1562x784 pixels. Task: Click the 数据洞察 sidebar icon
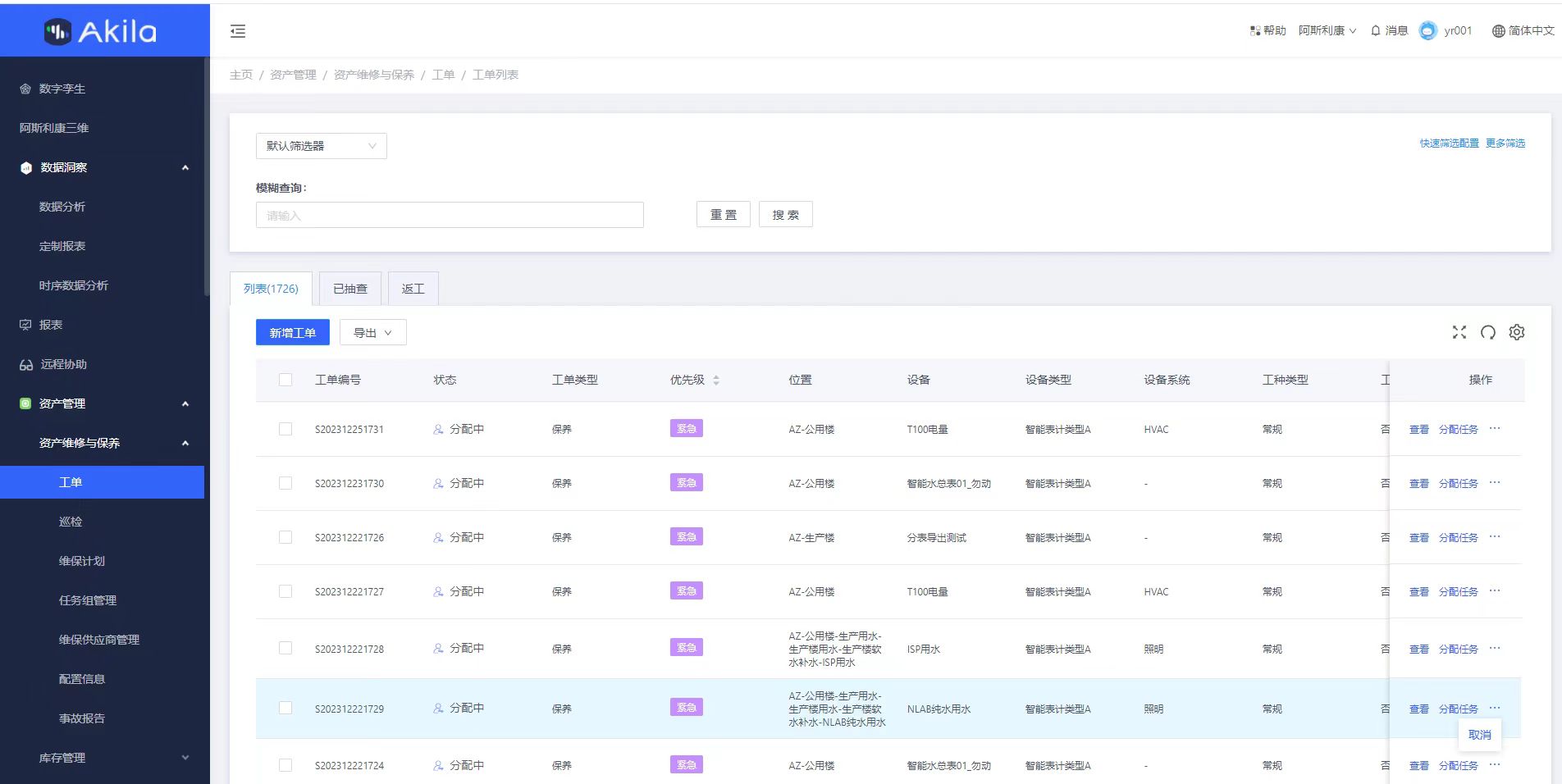(25, 167)
